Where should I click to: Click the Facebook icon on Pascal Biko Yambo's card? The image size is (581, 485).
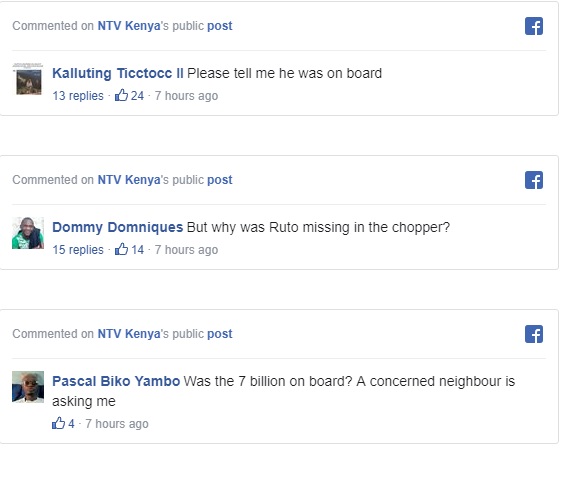(x=534, y=334)
